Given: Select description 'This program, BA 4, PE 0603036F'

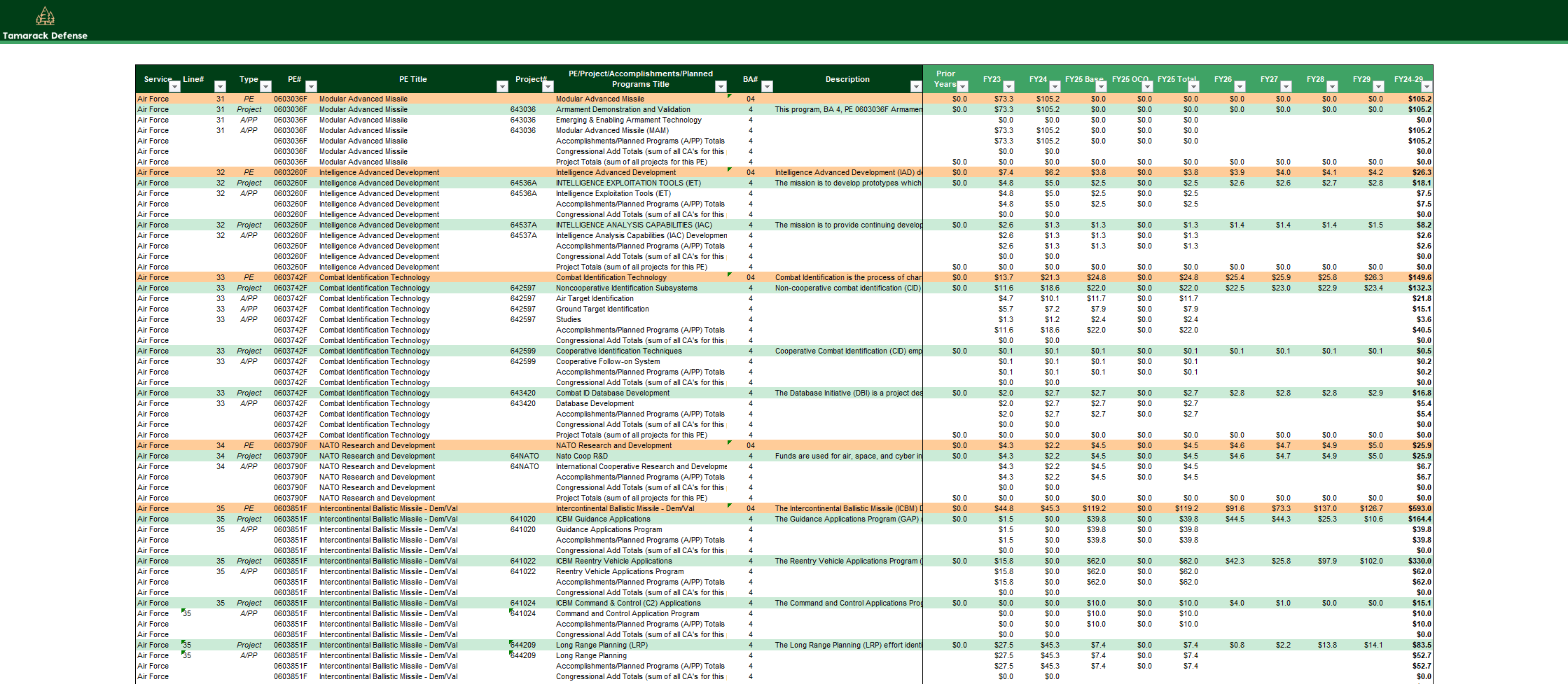Looking at the screenshot, I should (848, 109).
